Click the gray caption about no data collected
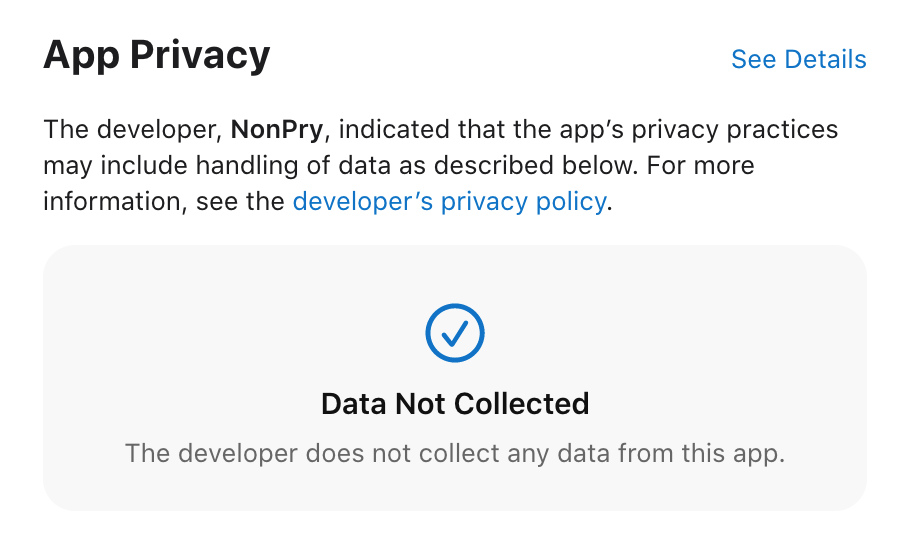The image size is (910, 542). click(x=455, y=453)
